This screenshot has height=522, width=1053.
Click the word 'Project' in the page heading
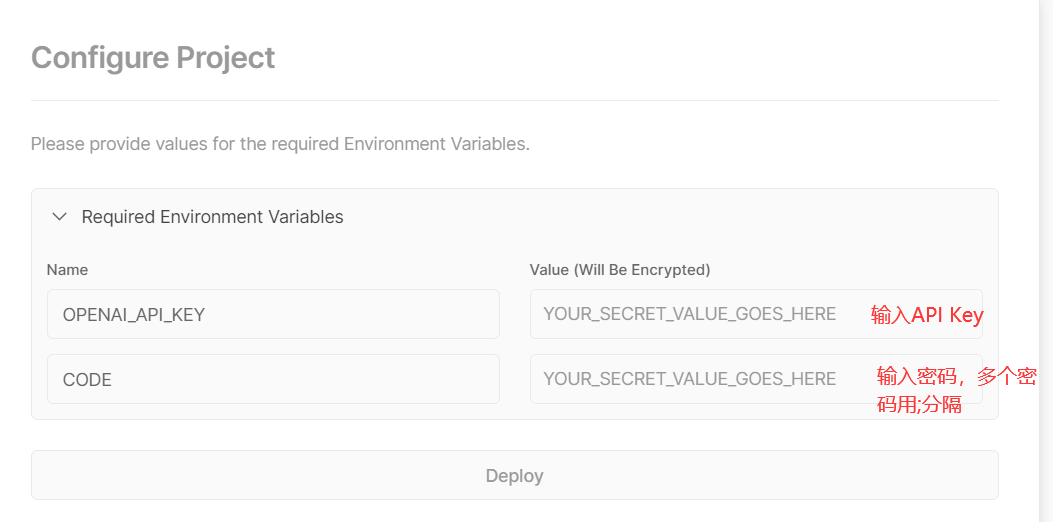[x=226, y=58]
